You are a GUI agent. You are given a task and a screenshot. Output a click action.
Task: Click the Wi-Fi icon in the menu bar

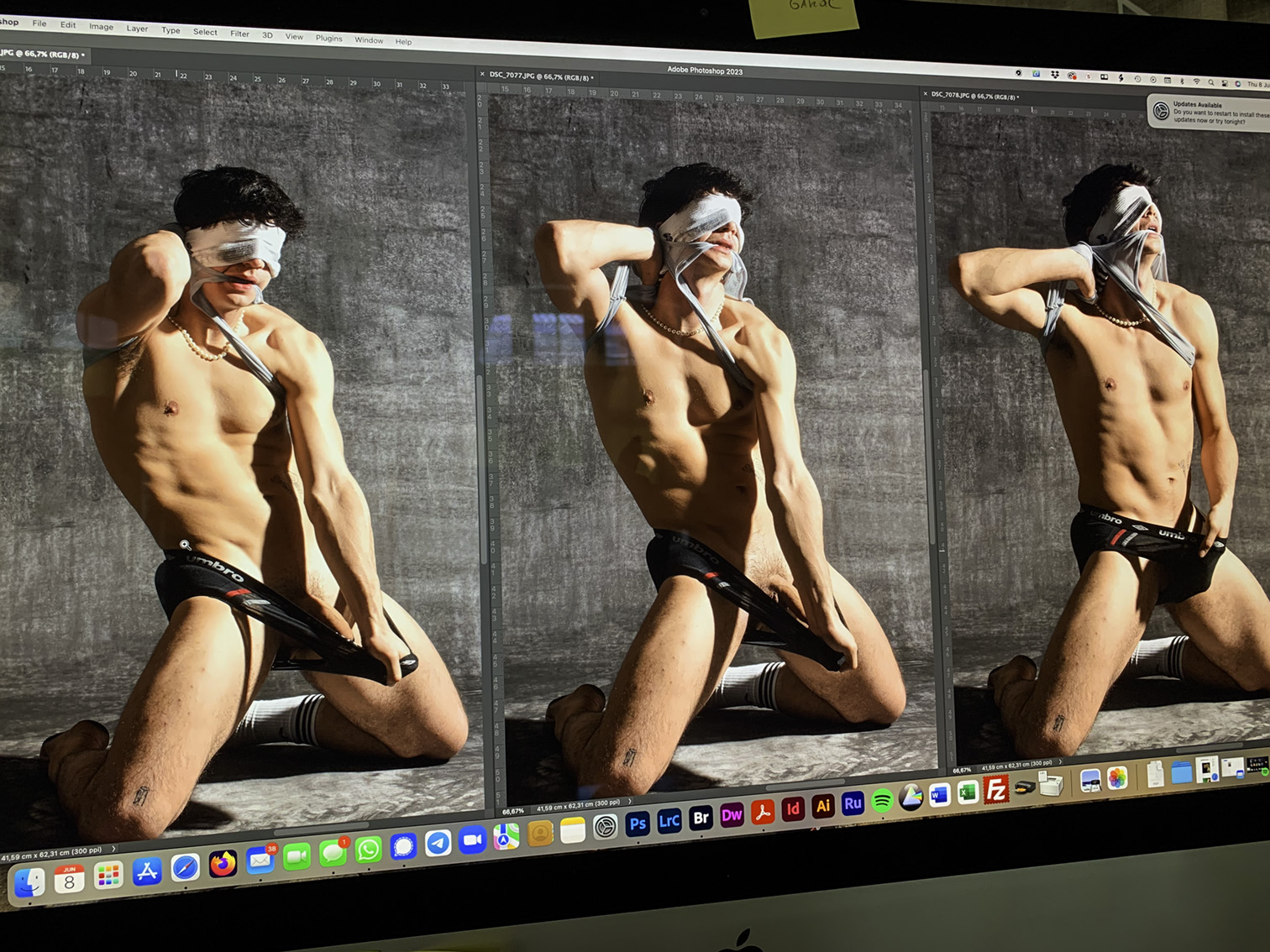point(1196,81)
